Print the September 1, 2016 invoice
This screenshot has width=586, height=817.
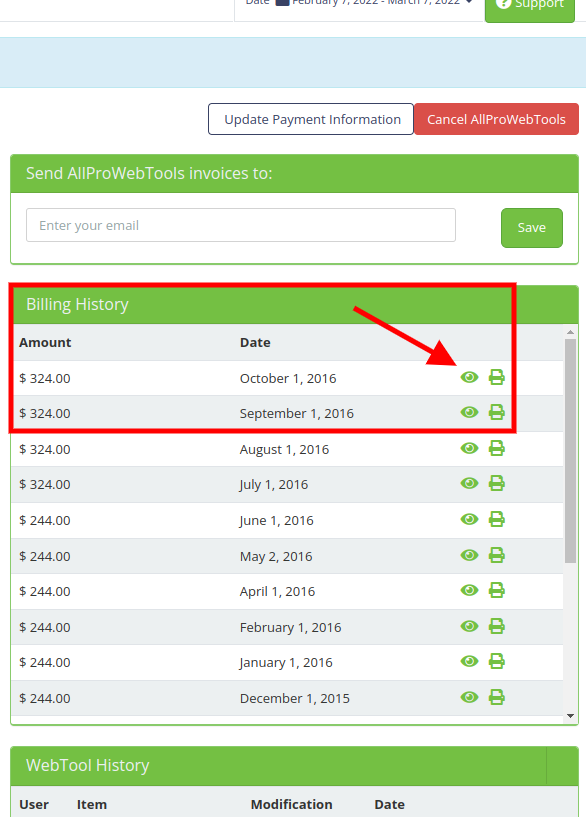496,413
